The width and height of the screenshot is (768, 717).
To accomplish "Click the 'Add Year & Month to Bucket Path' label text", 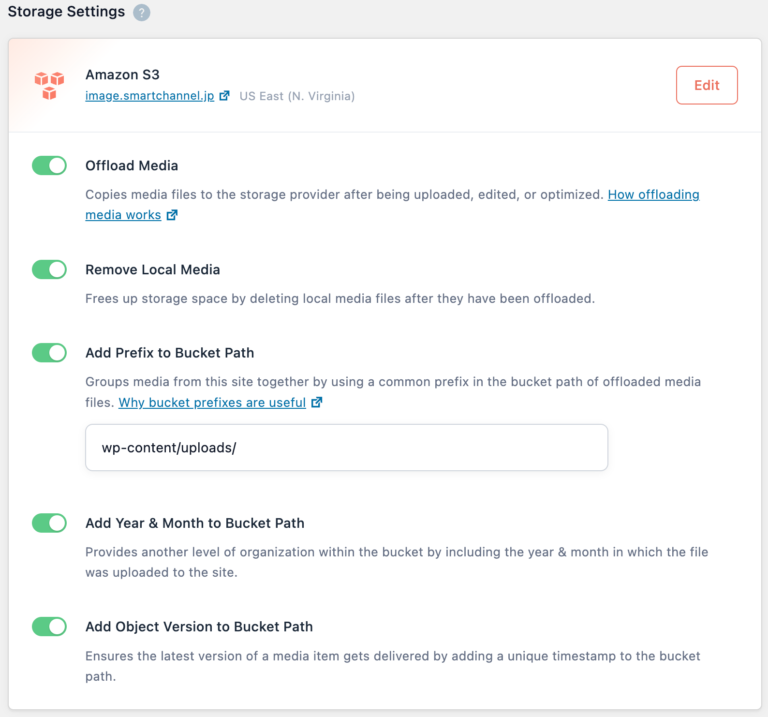I will [x=195, y=523].
